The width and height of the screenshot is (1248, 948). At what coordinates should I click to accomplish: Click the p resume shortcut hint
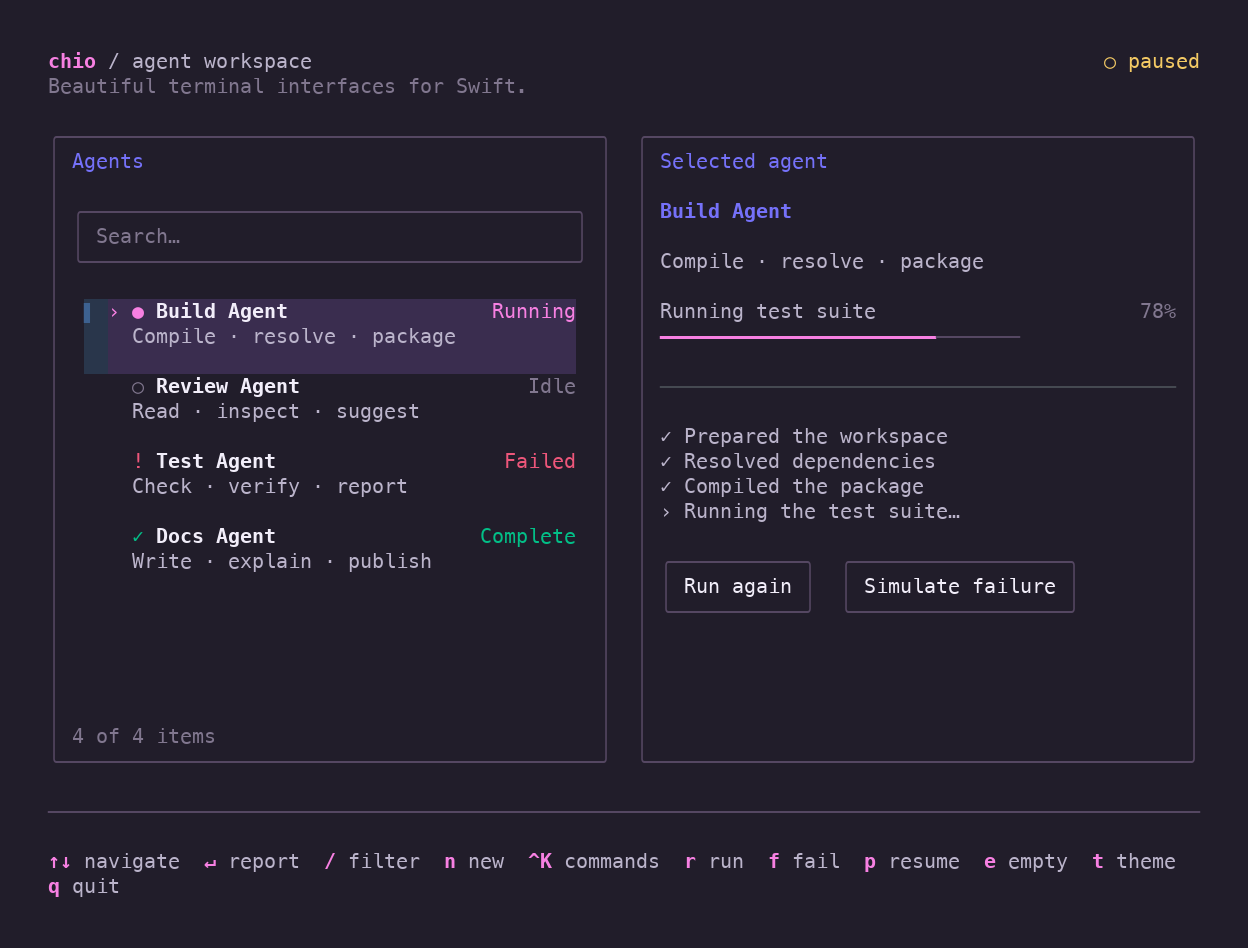912,862
